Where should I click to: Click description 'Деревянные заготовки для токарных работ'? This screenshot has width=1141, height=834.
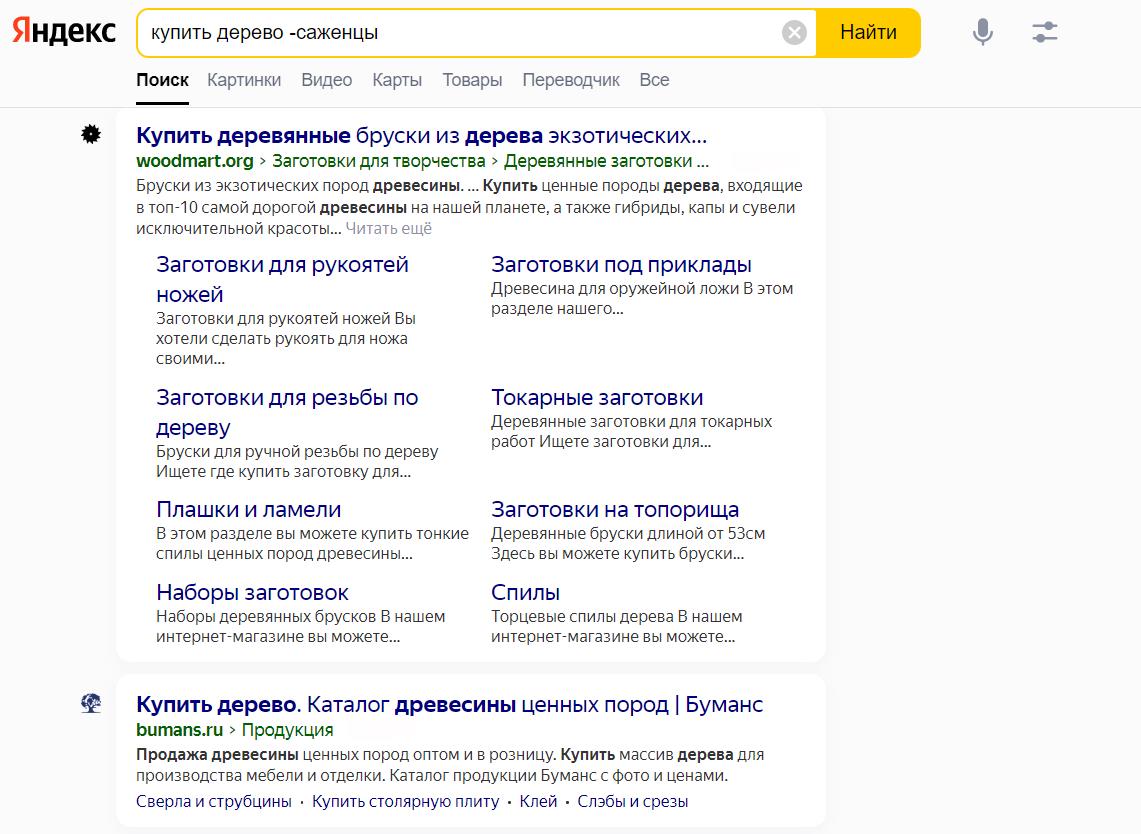tap(632, 432)
